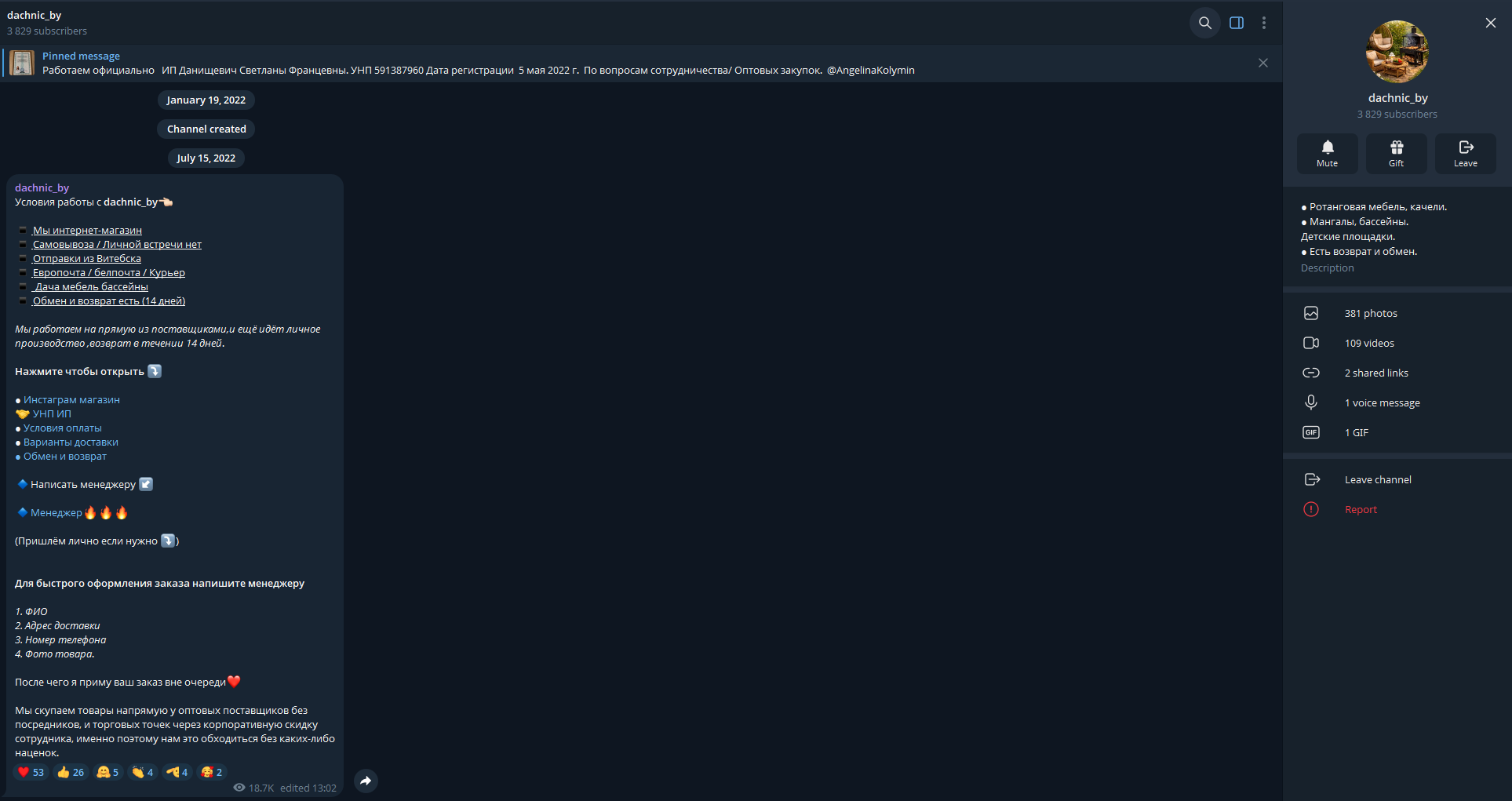Click the arrow emoji after Написать менеджеру
1512x801 pixels.
pyautogui.click(x=146, y=484)
